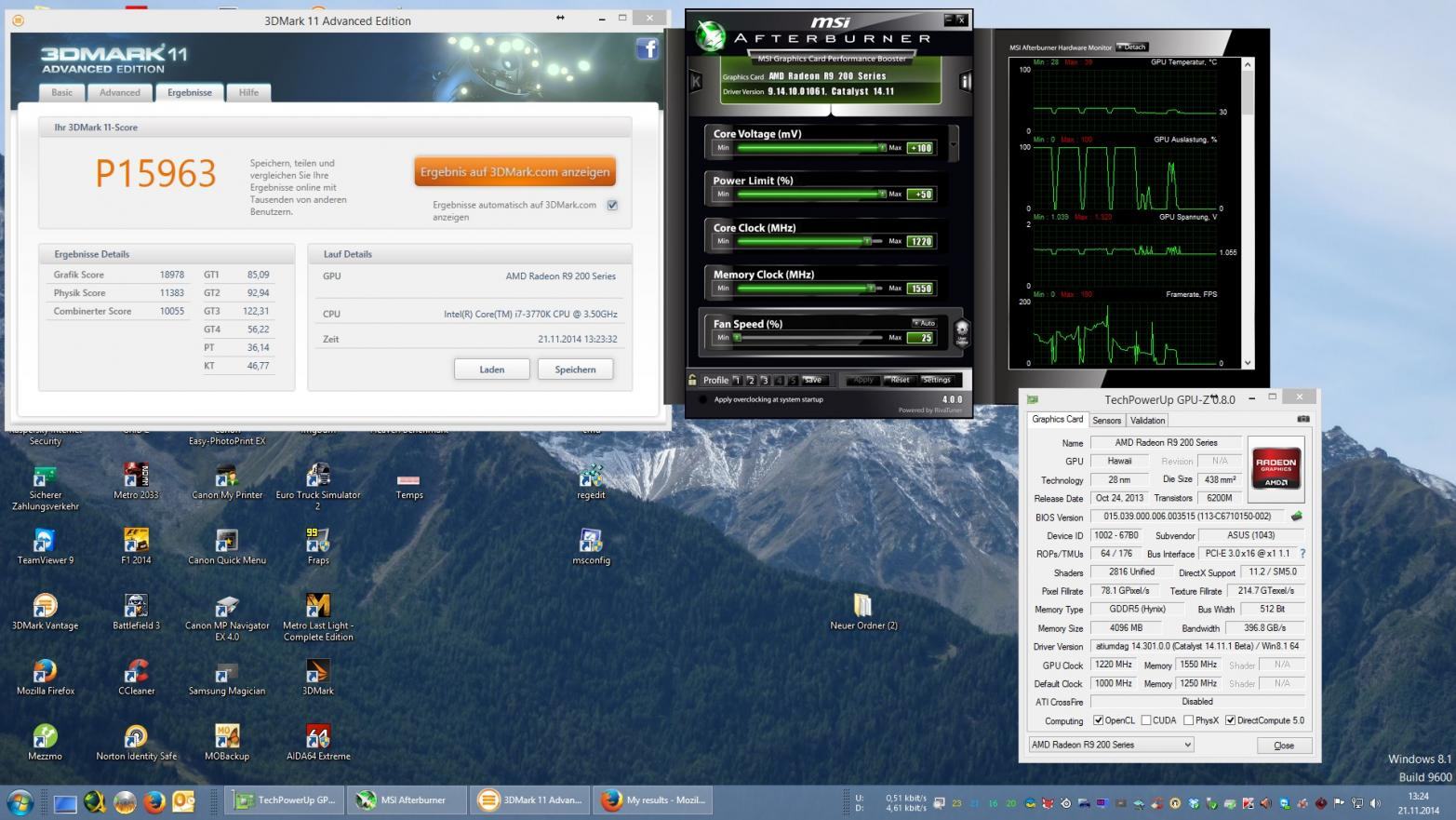
Task: Launch Euro Truck Simulator 2 shortcut
Action: (x=318, y=487)
